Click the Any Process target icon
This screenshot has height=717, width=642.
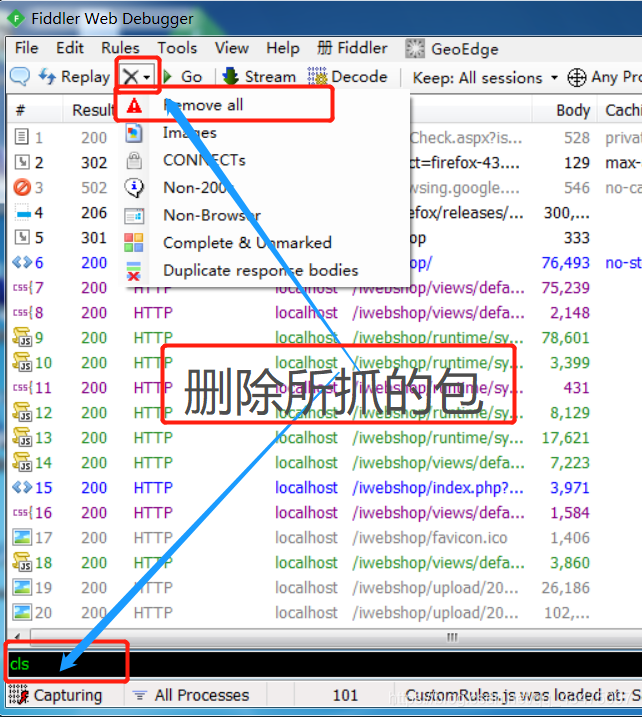(x=577, y=77)
